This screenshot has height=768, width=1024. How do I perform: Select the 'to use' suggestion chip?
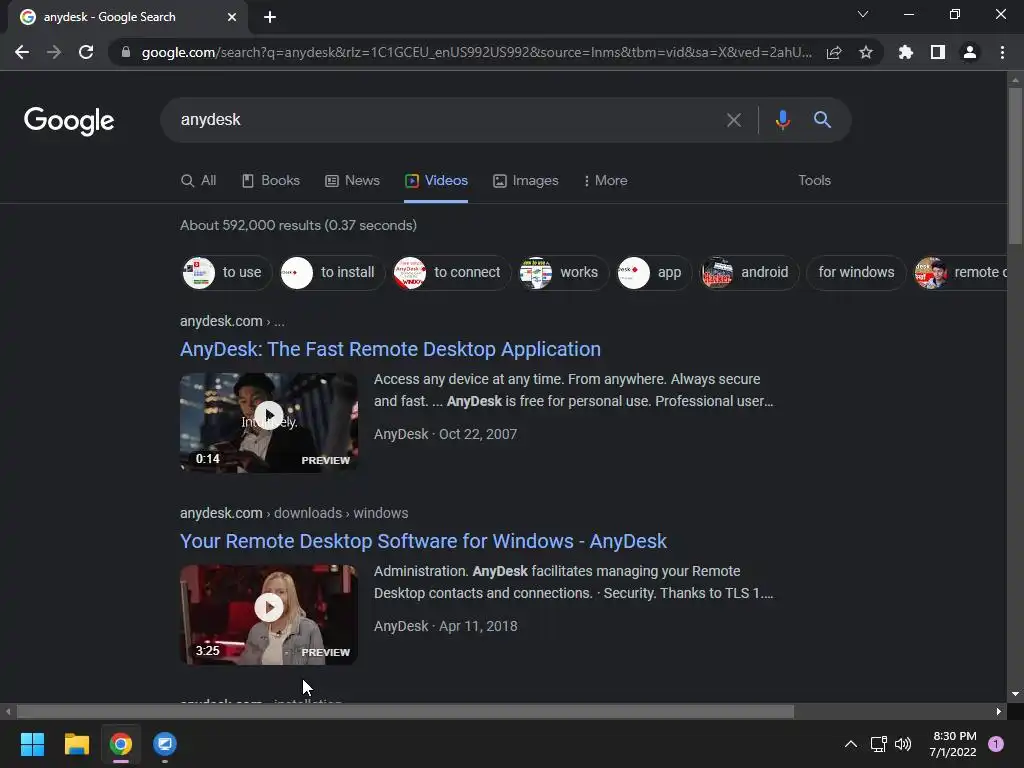[x=226, y=272]
